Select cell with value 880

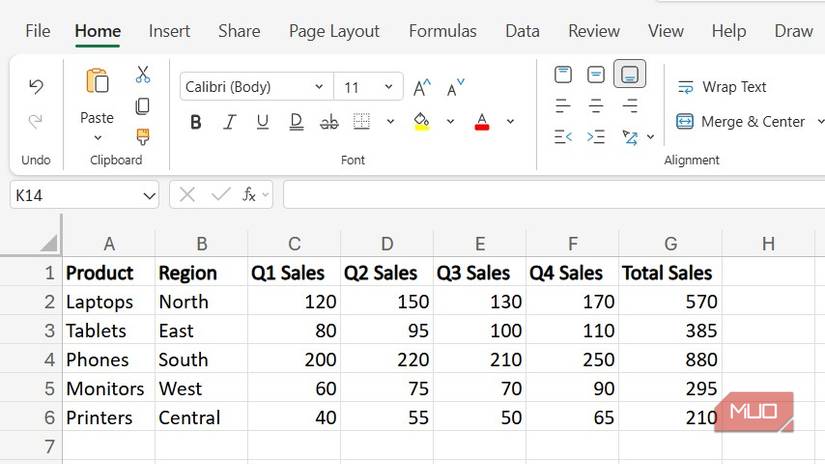(670, 359)
